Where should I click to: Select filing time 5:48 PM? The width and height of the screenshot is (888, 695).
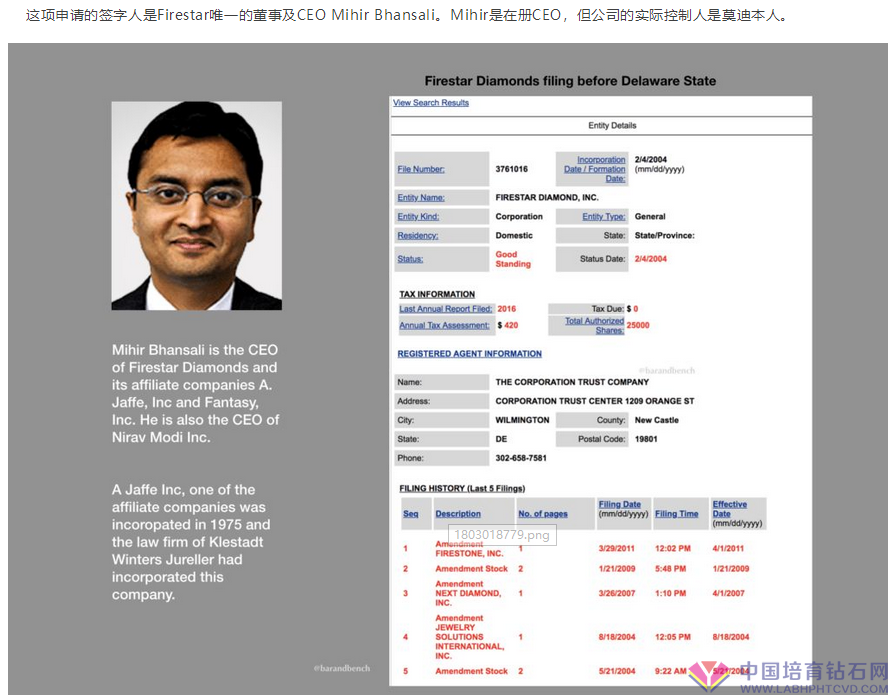pyautogui.click(x=671, y=568)
